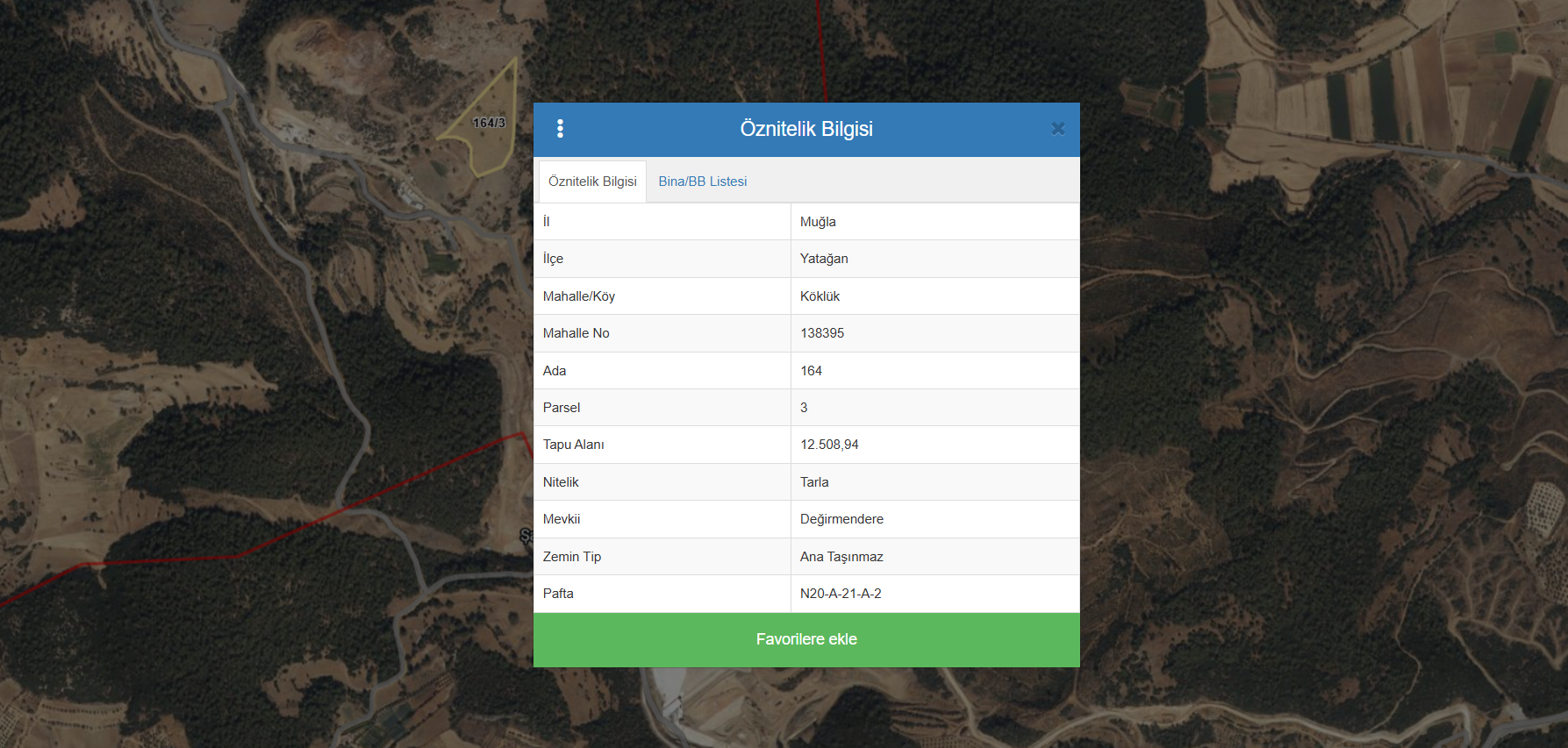Switch to the Öznitelik Bilgisi tab
Screen dimensions: 1568x748
(x=592, y=182)
